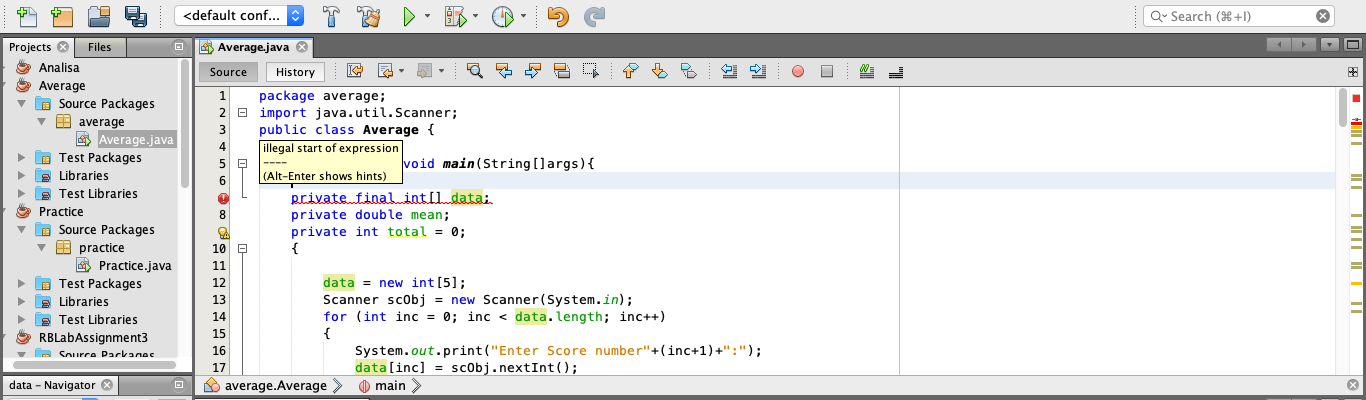
Task: Minimize the Projects window group
Action: point(178,47)
